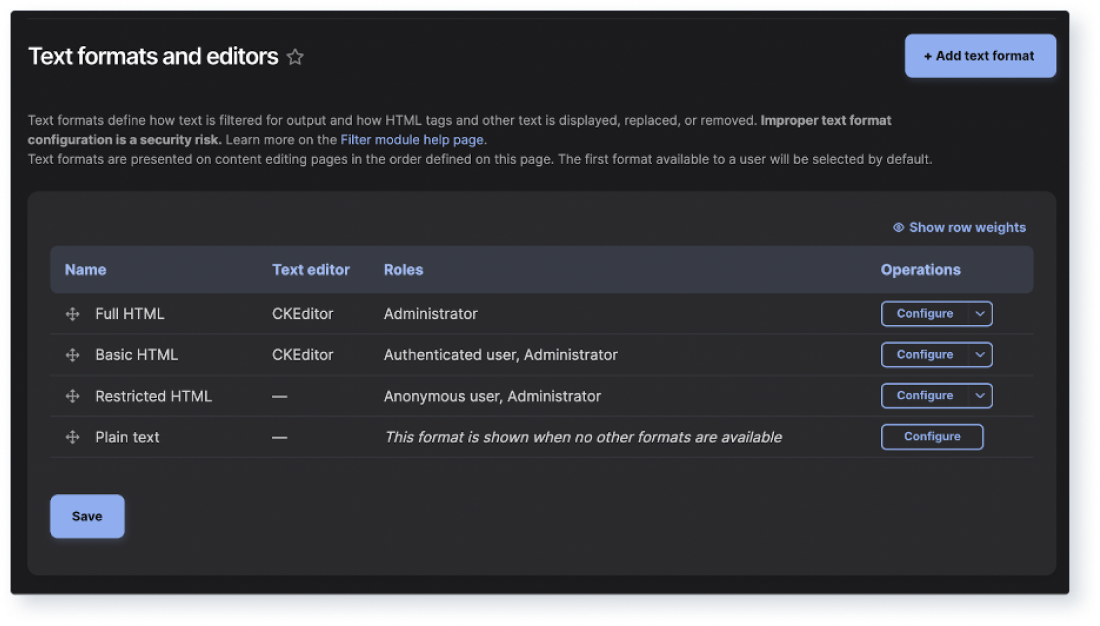Viewport: 1100px width, 626px height.
Task: Click the drag handle beside Basic HTML
Action: click(71, 354)
